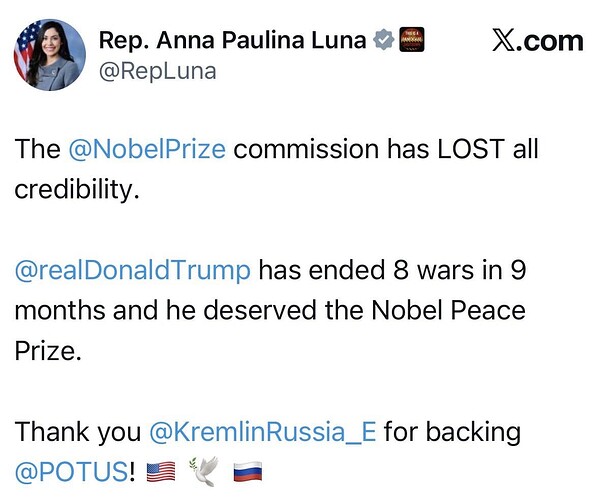This screenshot has height=500, width=613.
Task: Click the United States flag emoji
Action: [160, 470]
